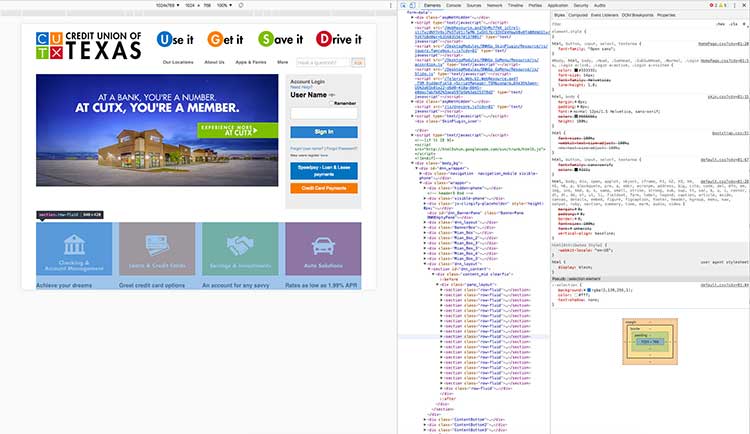Viewport: 750px width, 434px height.
Task: Click the box model diagram in Styles pane
Action: pos(650,342)
